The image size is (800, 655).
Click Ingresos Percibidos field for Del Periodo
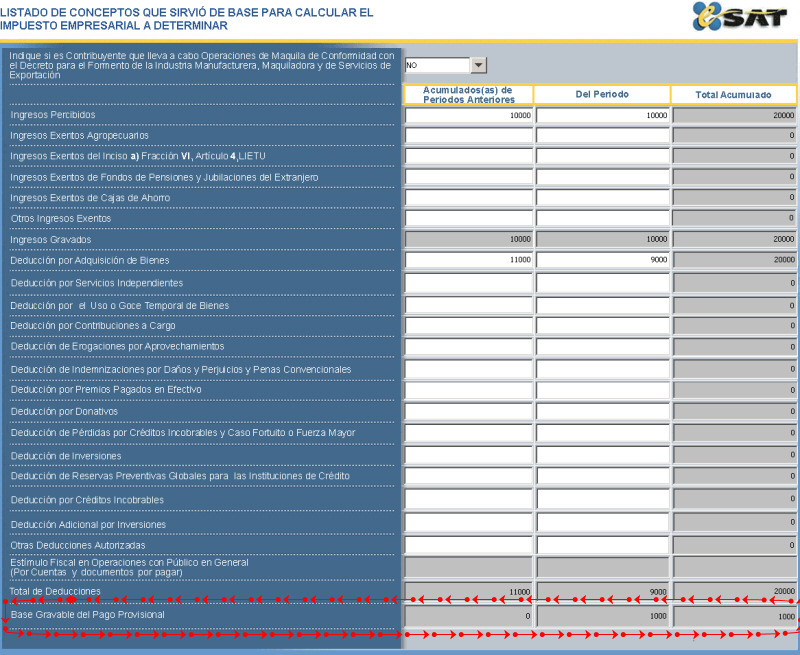pos(603,115)
